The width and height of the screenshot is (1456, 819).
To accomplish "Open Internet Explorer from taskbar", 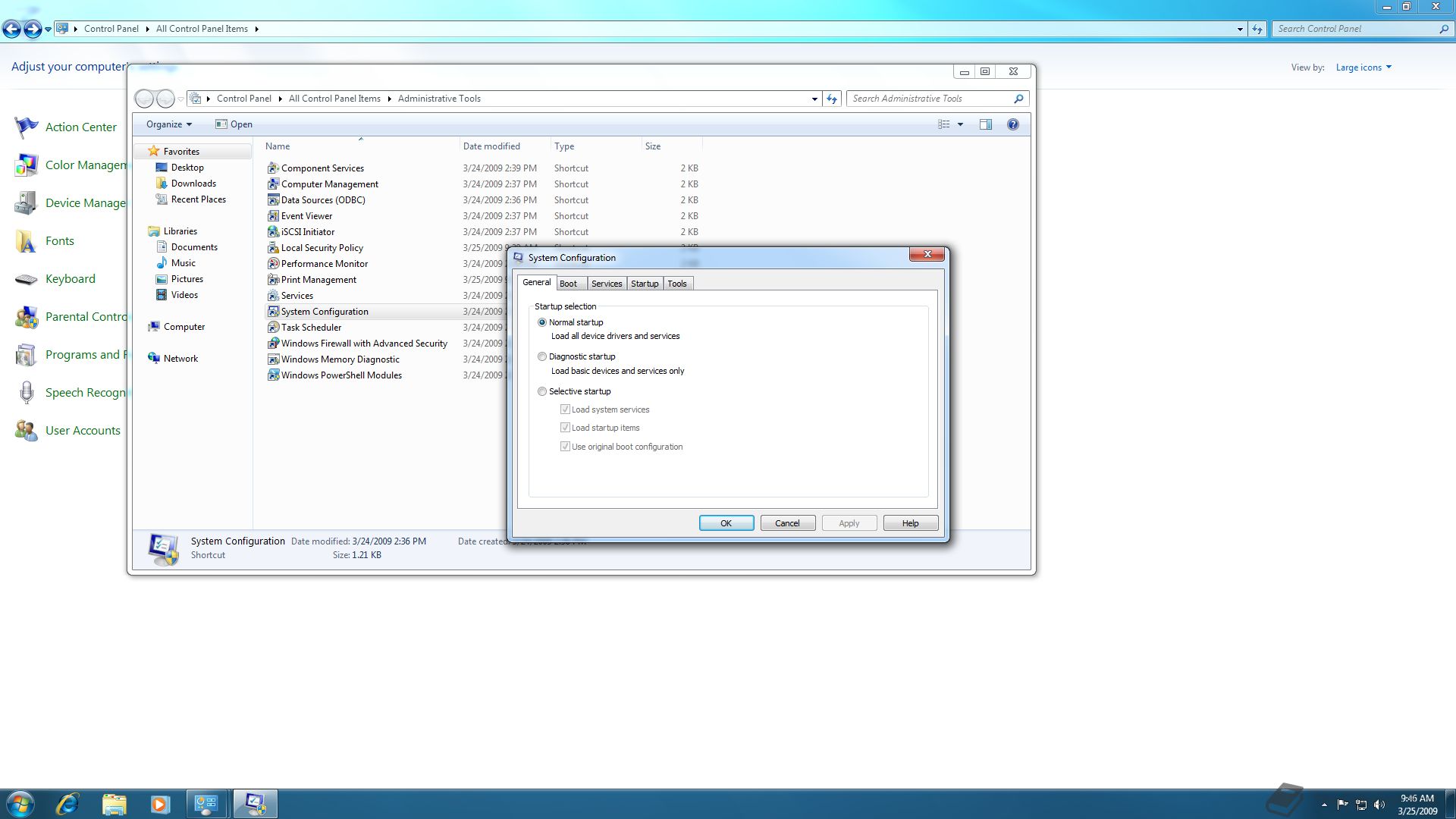I will (68, 804).
